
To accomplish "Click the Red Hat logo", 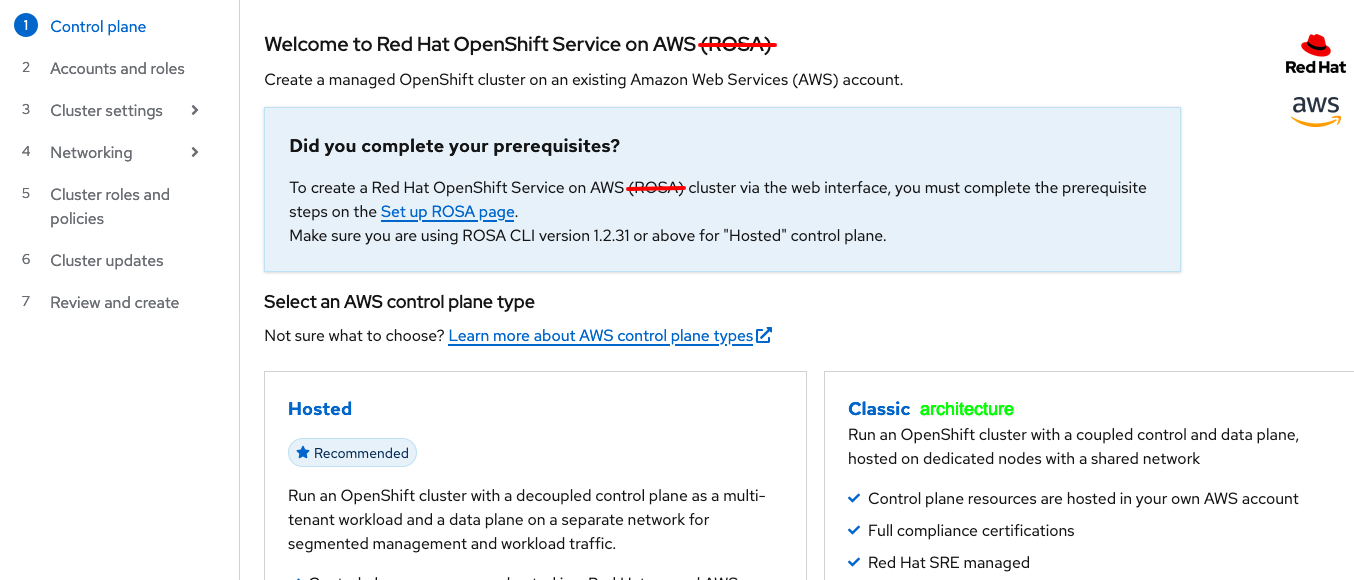I will [x=1315, y=54].
